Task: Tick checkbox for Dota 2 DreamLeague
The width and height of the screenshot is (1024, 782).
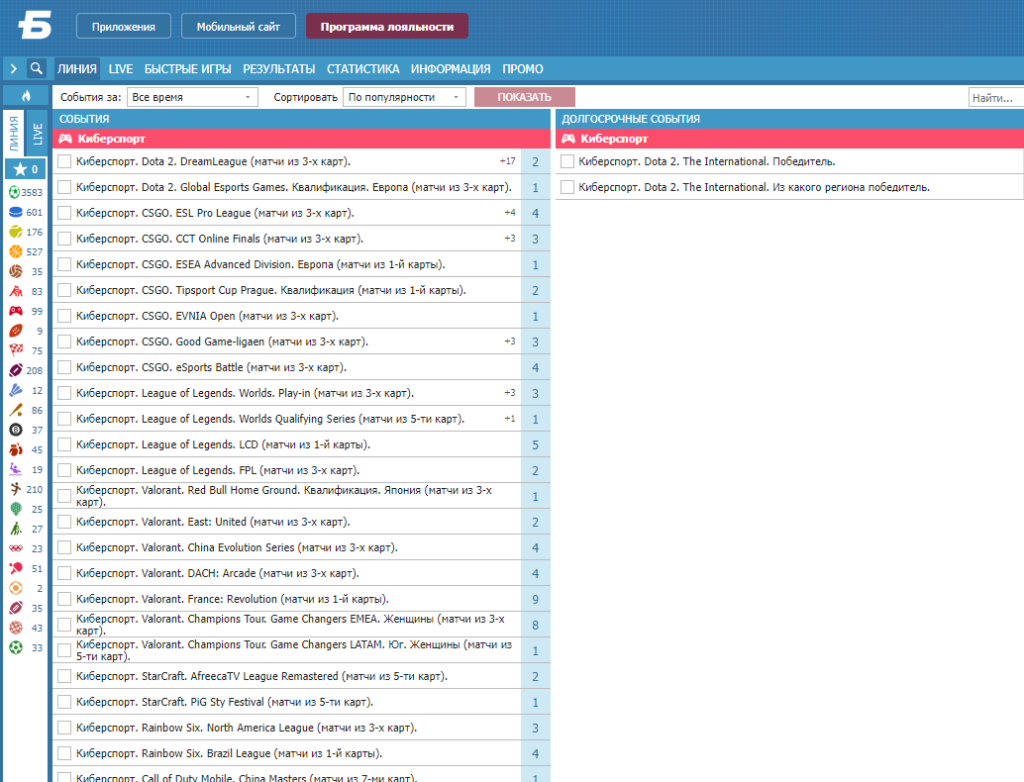Action: [x=64, y=161]
